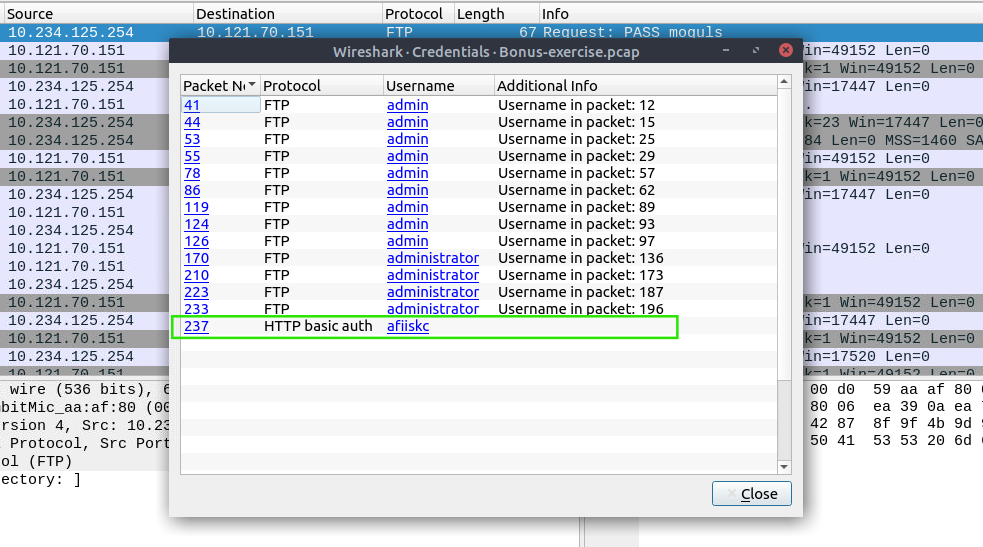Screen dimensions: 983x547
Task: Open packet 126 link
Action: 196,241
